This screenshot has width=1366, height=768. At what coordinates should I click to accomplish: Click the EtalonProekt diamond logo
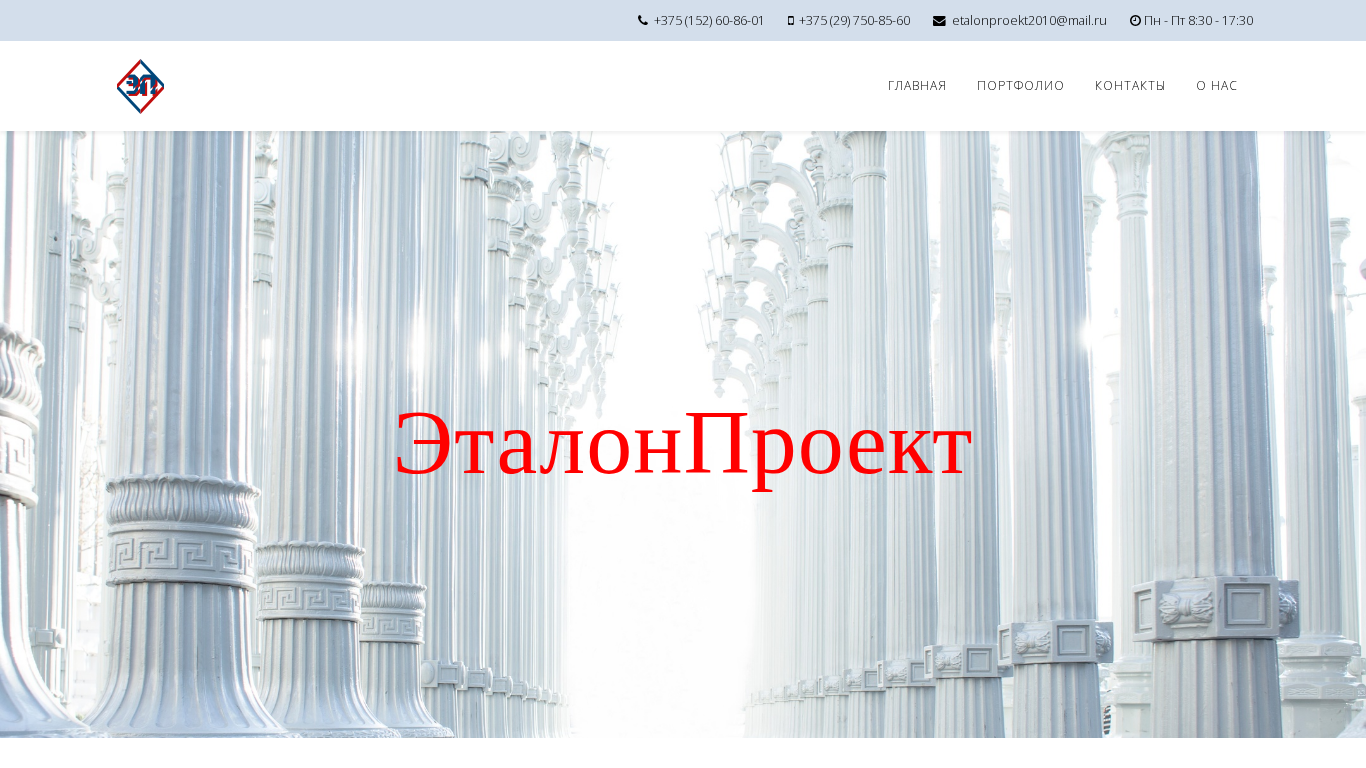tap(140, 86)
